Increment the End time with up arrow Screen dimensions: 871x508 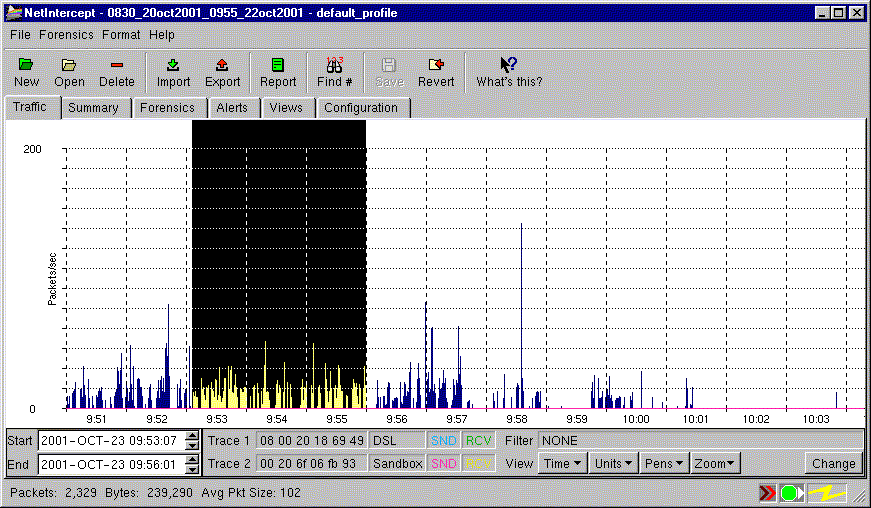click(x=192, y=459)
